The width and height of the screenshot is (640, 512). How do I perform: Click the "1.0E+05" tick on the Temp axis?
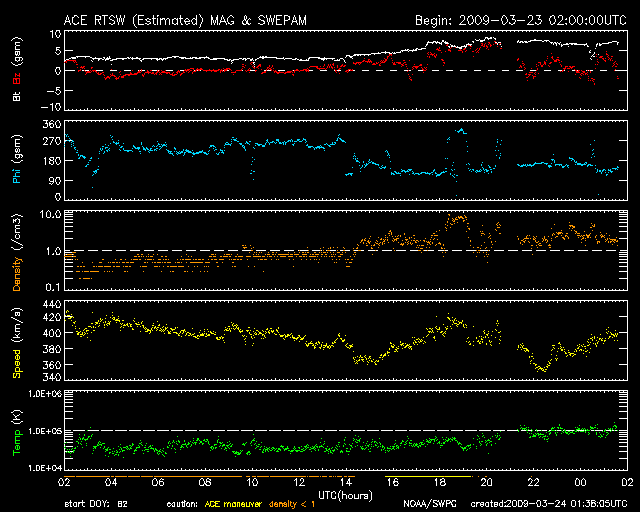click(x=45, y=431)
